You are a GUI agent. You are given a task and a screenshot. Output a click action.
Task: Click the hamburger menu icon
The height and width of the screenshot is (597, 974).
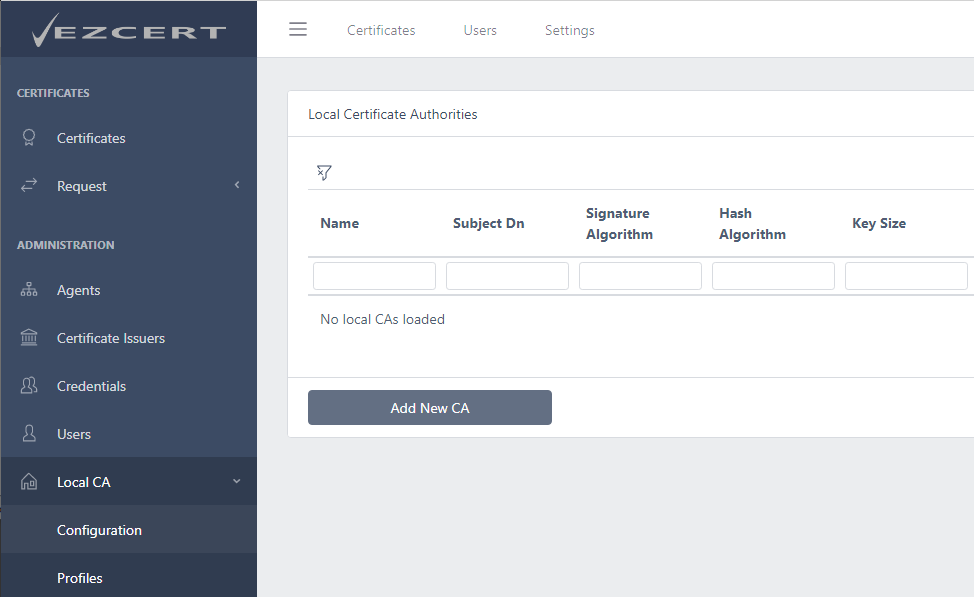298,29
